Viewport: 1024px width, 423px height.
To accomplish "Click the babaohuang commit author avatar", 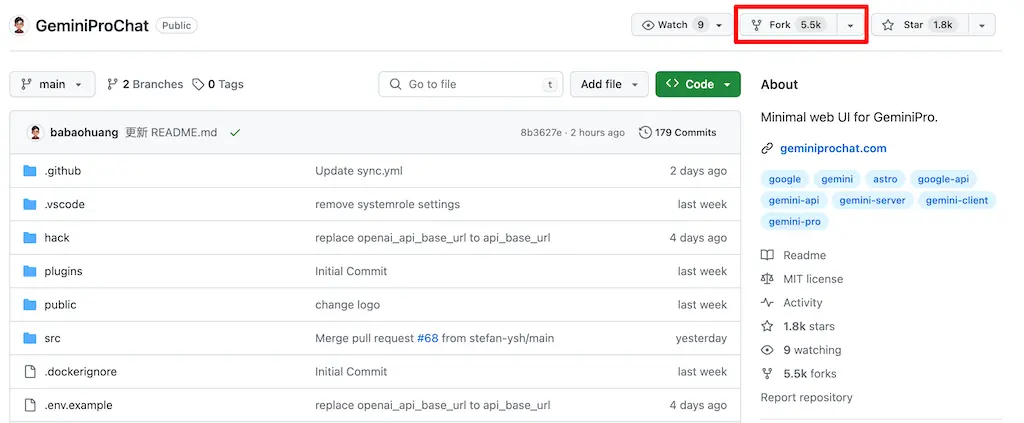I will [x=35, y=133].
